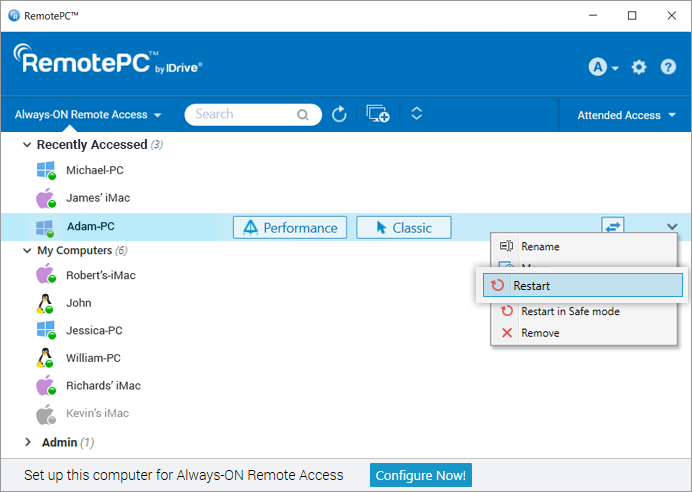Click the RemotePC by IDrive logo
The width and height of the screenshot is (692, 492).
108,59
